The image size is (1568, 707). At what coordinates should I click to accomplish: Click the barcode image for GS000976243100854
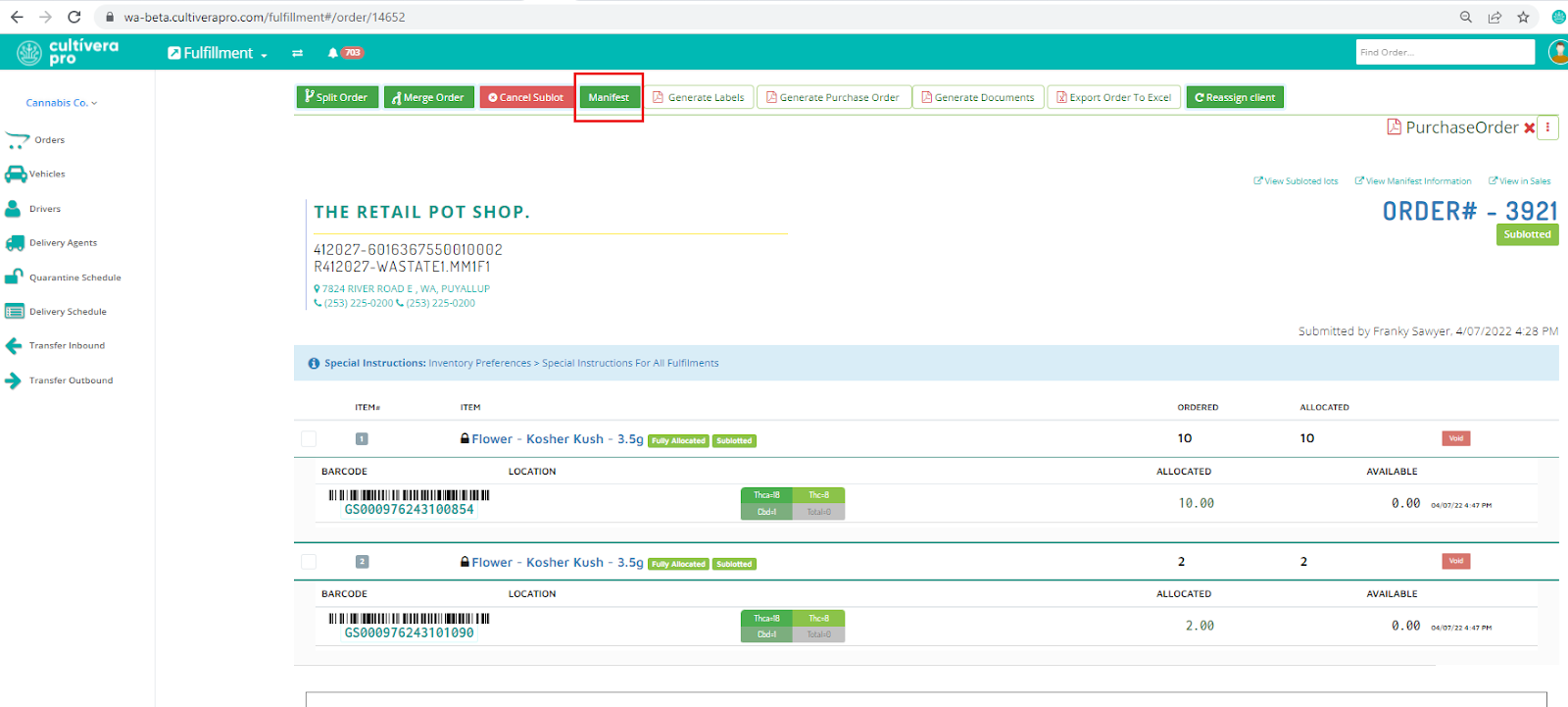pyautogui.click(x=409, y=495)
